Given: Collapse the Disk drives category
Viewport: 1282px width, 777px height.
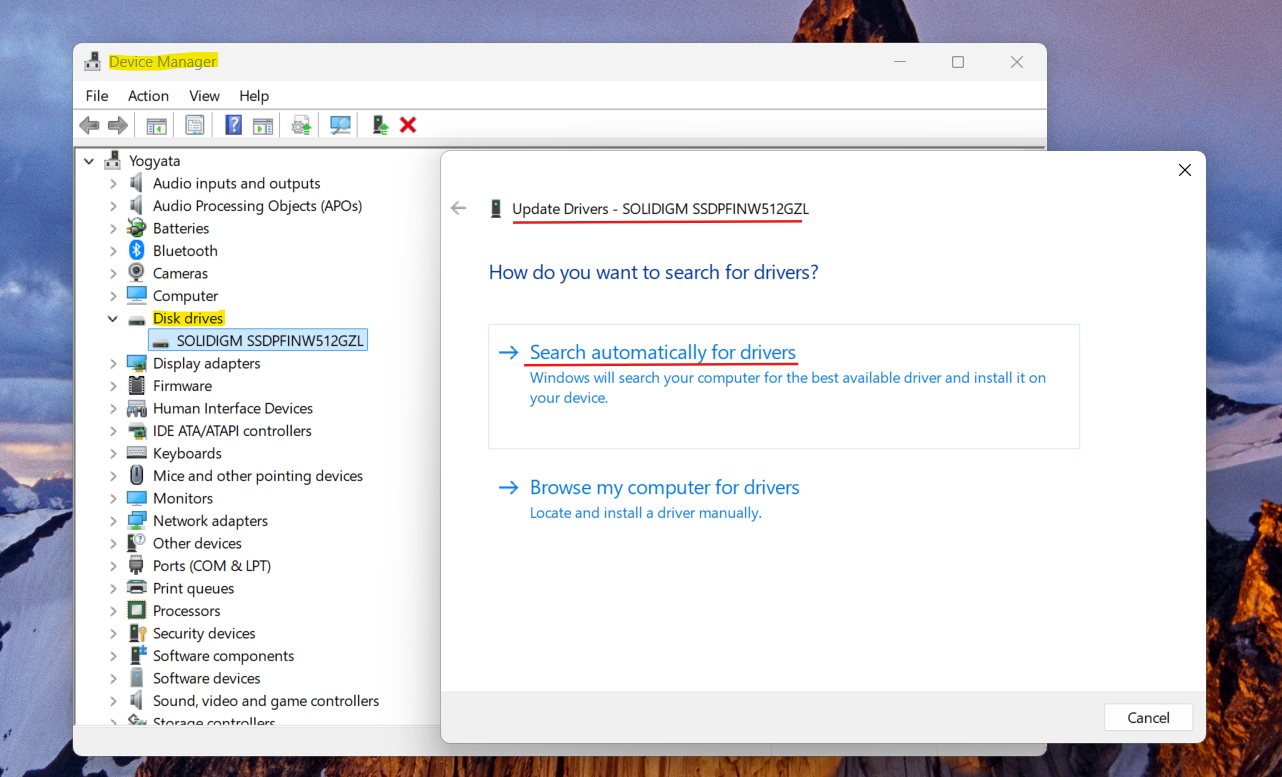Looking at the screenshot, I should (x=112, y=318).
